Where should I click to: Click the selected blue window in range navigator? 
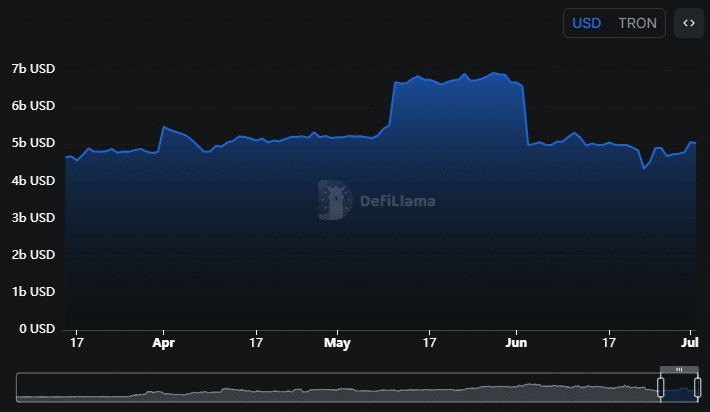679,388
